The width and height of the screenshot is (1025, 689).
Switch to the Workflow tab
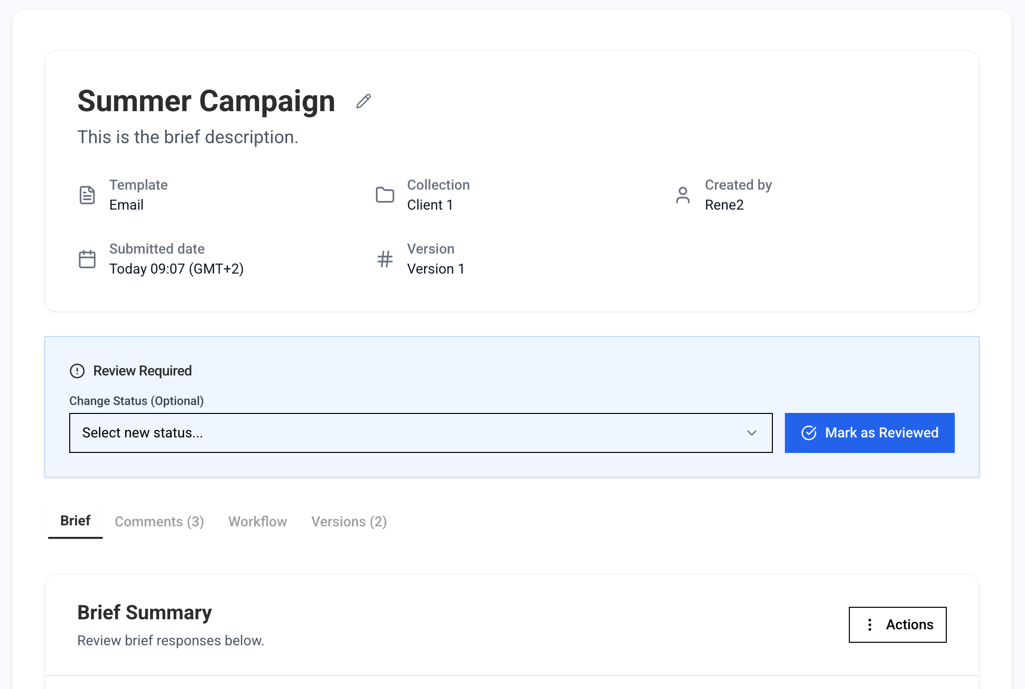(258, 522)
